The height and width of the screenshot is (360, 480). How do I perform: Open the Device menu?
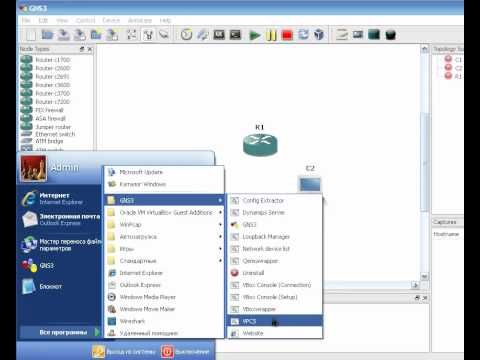point(111,20)
